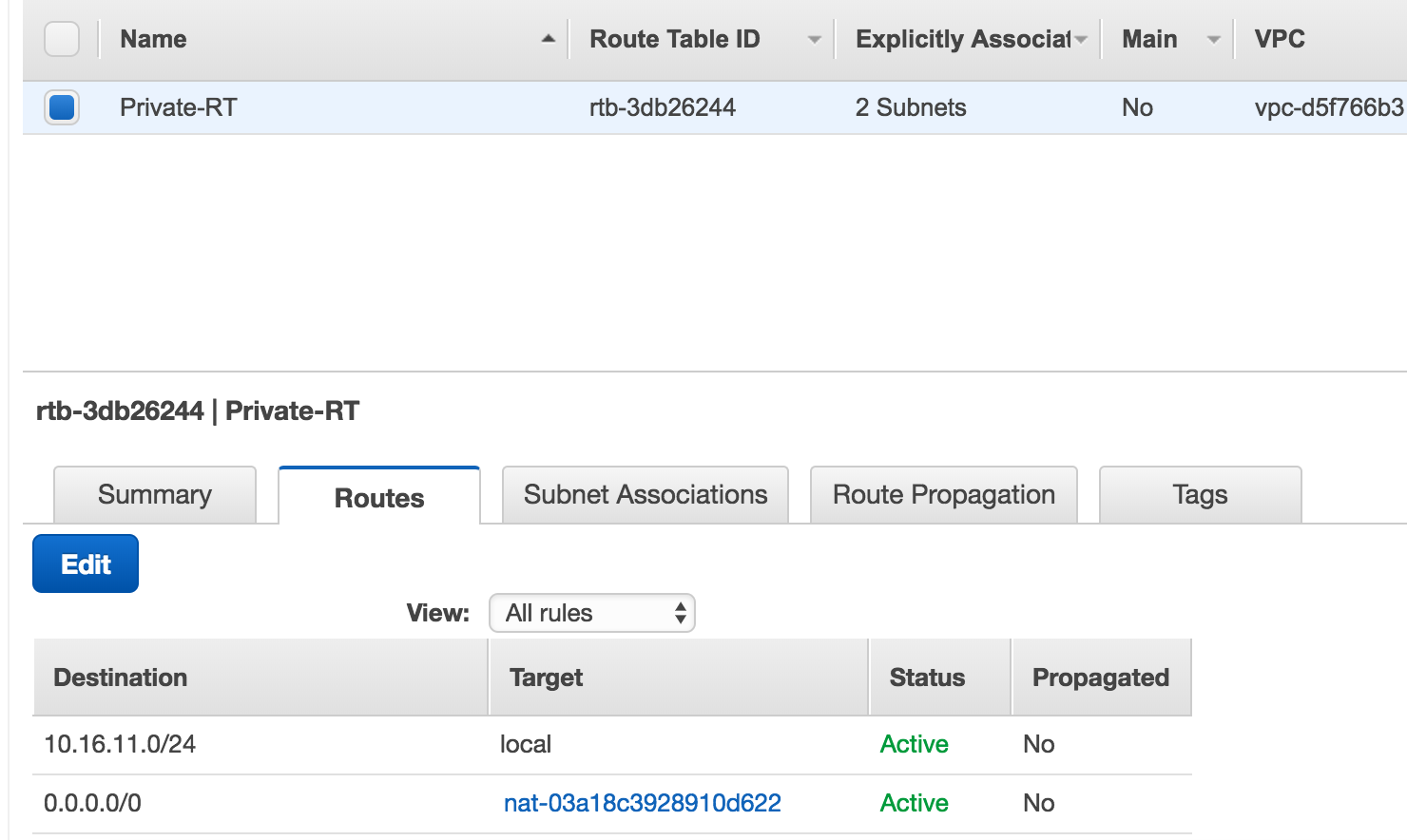Open the Summary tab
Screen dimensions: 1407x840
tap(155, 495)
